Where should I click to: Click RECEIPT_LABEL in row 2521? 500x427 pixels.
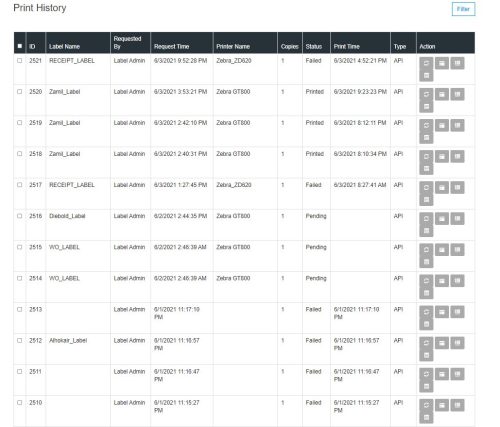point(72,61)
